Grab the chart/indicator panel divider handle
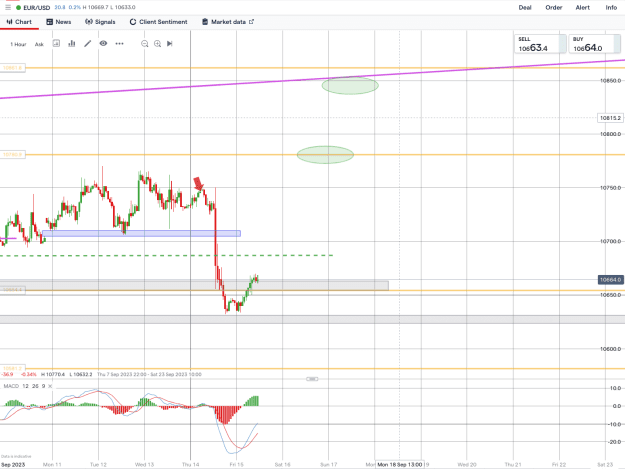 (312, 379)
